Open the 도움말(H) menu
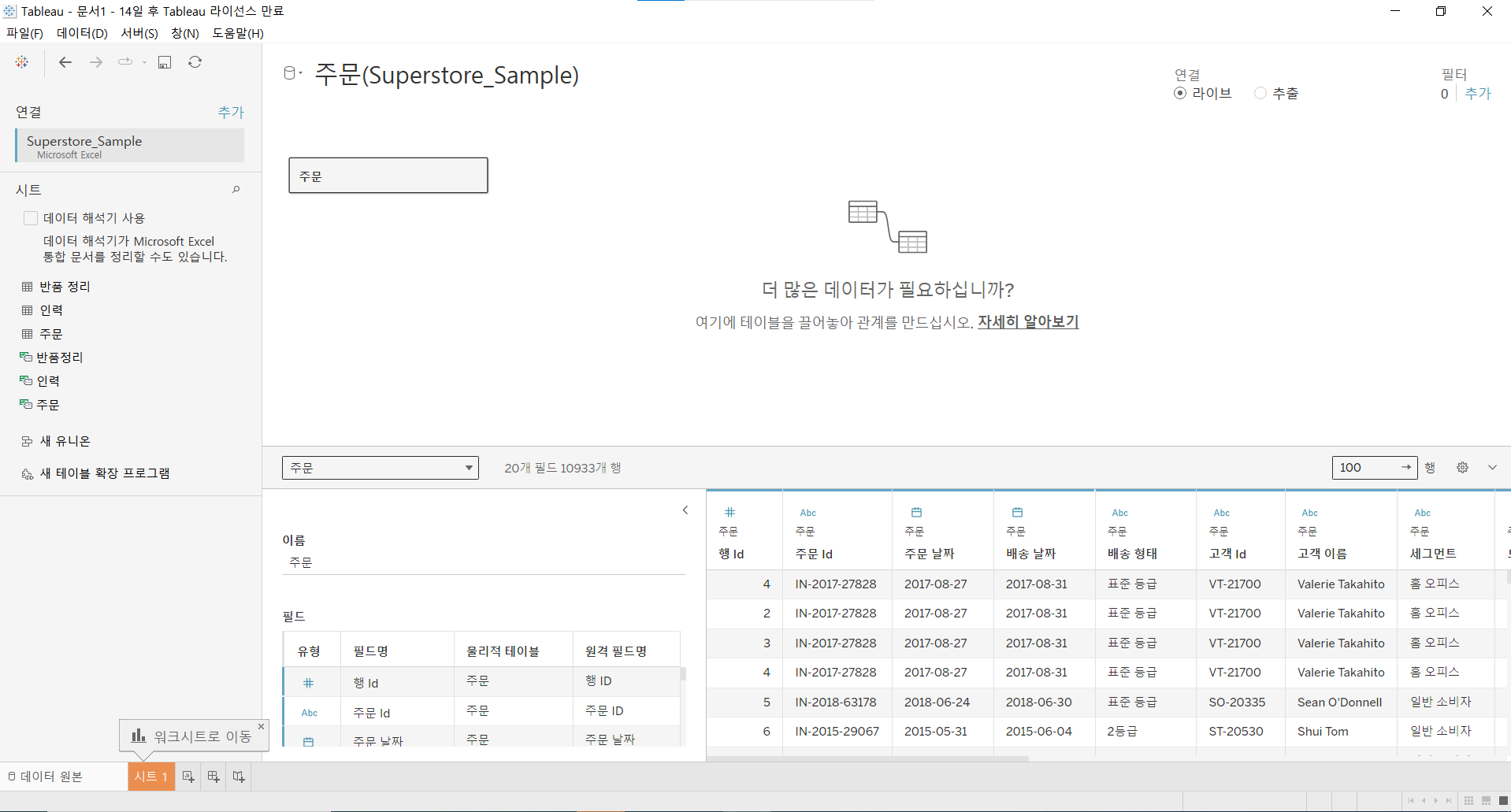The width and height of the screenshot is (1511, 812). pos(238,33)
